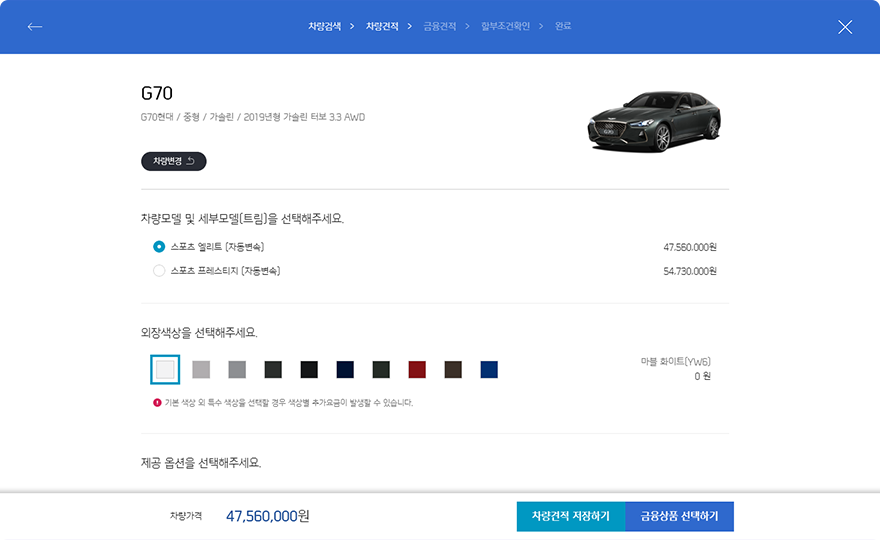Click the 스포츠 프레스티지 (자동변속) label
This screenshot has height=540, width=880.
tap(225, 271)
